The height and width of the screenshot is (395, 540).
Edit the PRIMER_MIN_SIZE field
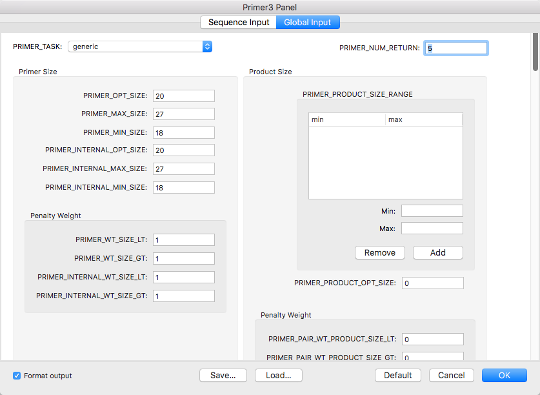184,133
